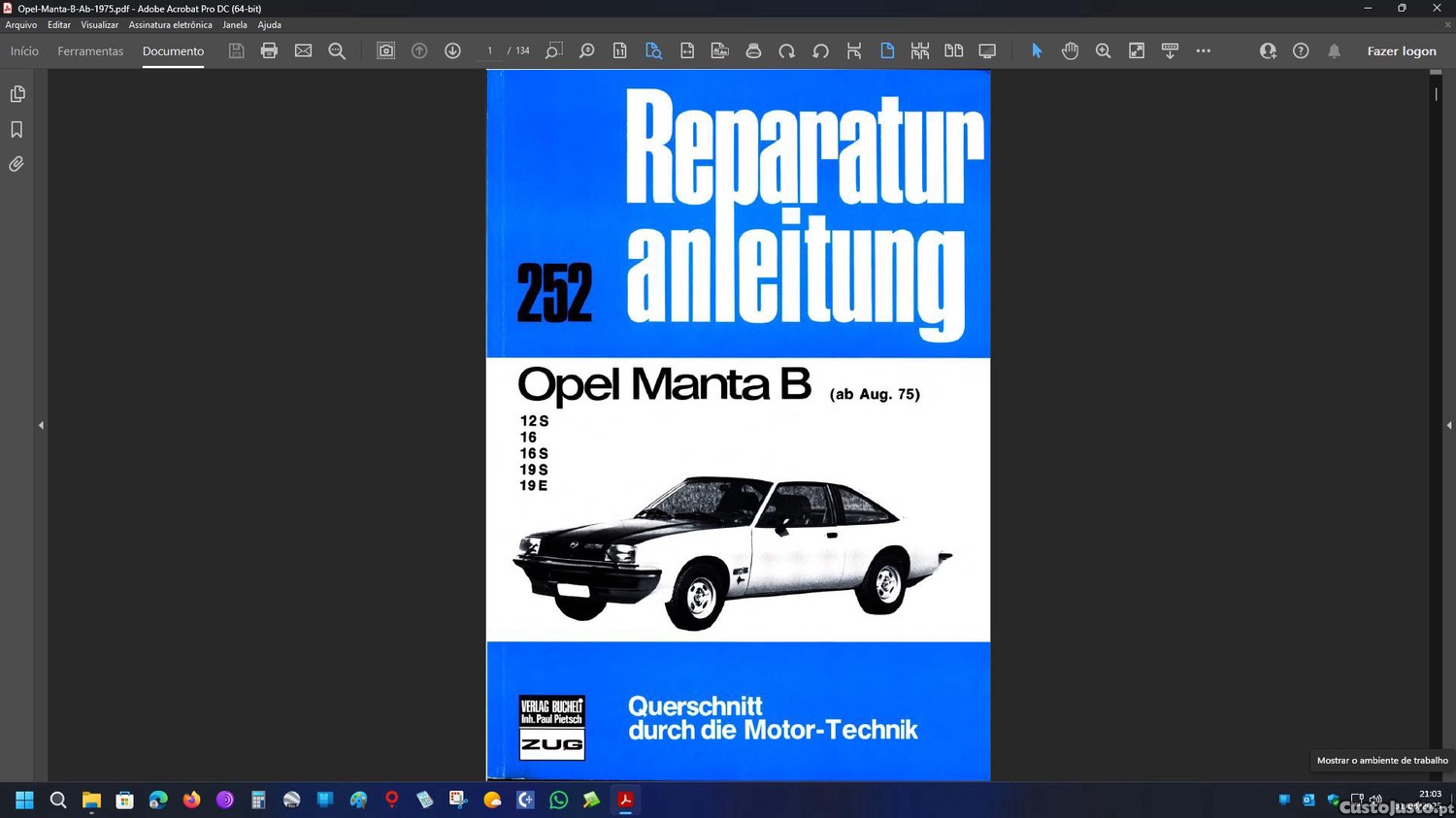The image size is (1456, 818).
Task: Click the Fazer logon button
Action: 1401,51
